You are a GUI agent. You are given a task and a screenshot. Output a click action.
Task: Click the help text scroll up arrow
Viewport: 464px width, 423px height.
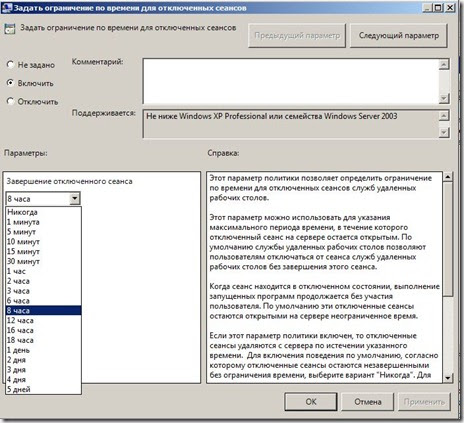(x=447, y=177)
